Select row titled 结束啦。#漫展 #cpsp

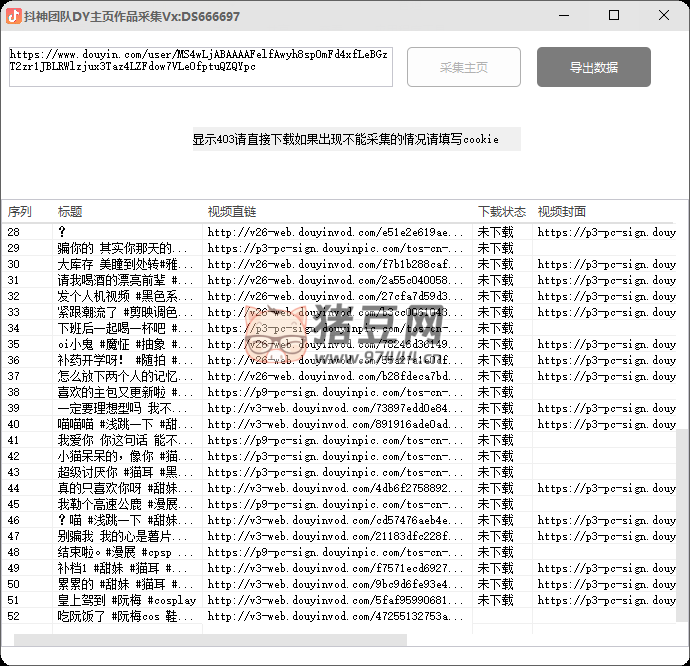pos(338,552)
